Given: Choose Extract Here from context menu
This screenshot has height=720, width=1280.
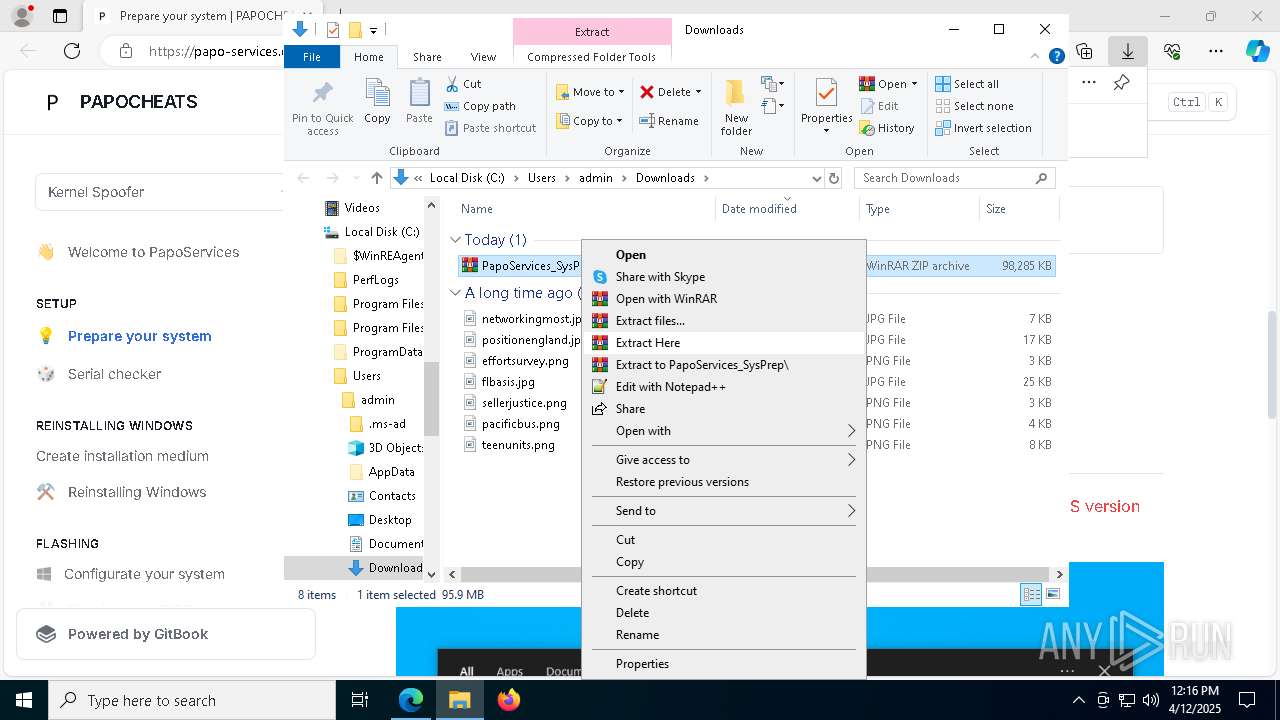Looking at the screenshot, I should click(722, 343).
